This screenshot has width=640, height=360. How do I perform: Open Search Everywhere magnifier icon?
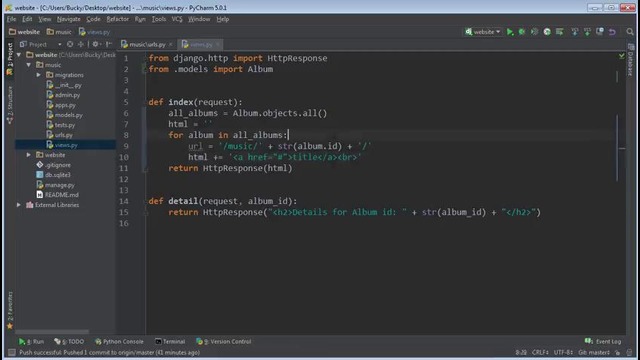[630, 32]
